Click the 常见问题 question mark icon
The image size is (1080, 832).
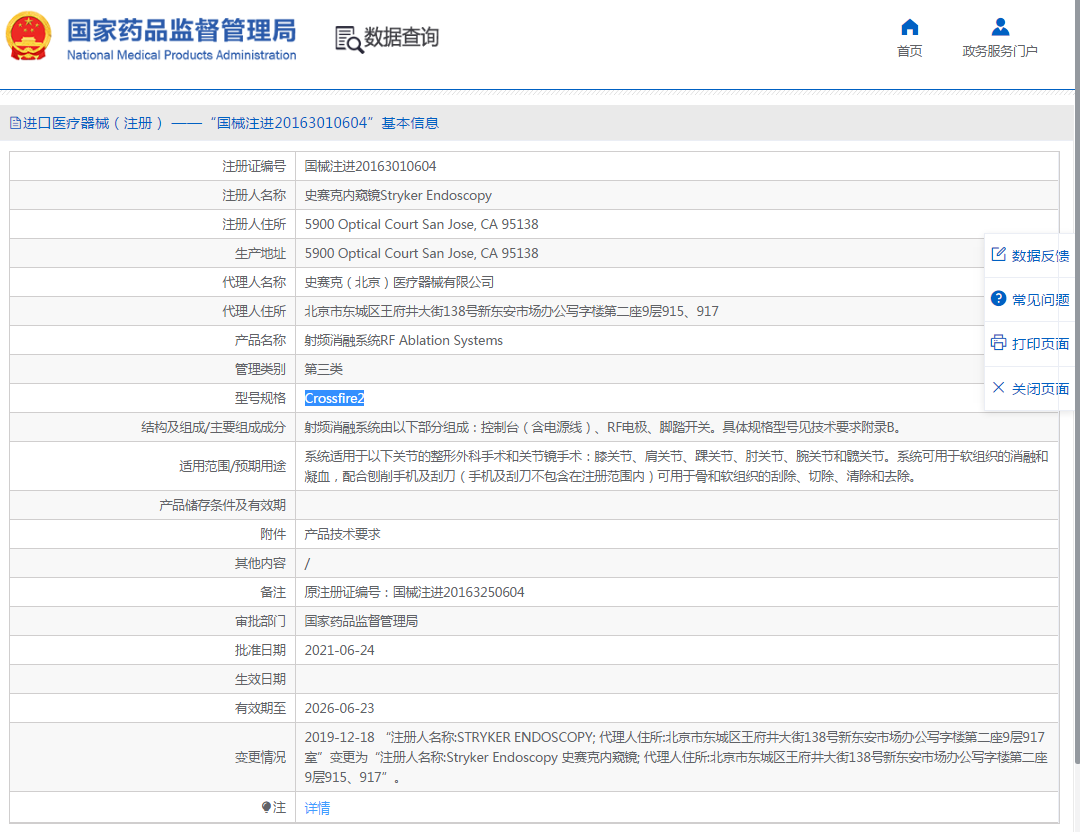click(x=998, y=298)
